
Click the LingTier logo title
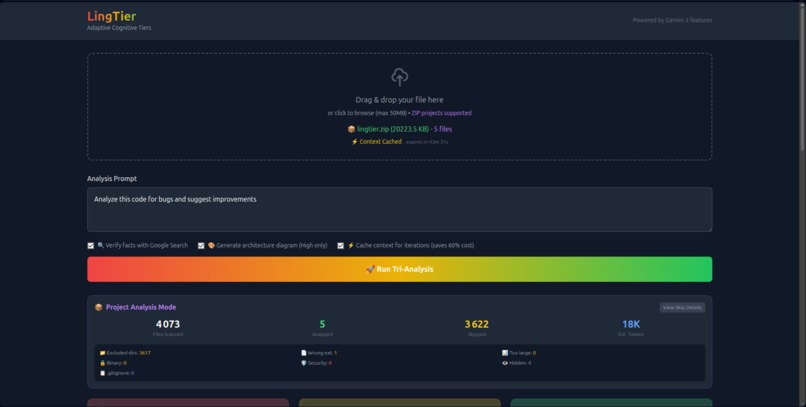click(x=112, y=16)
